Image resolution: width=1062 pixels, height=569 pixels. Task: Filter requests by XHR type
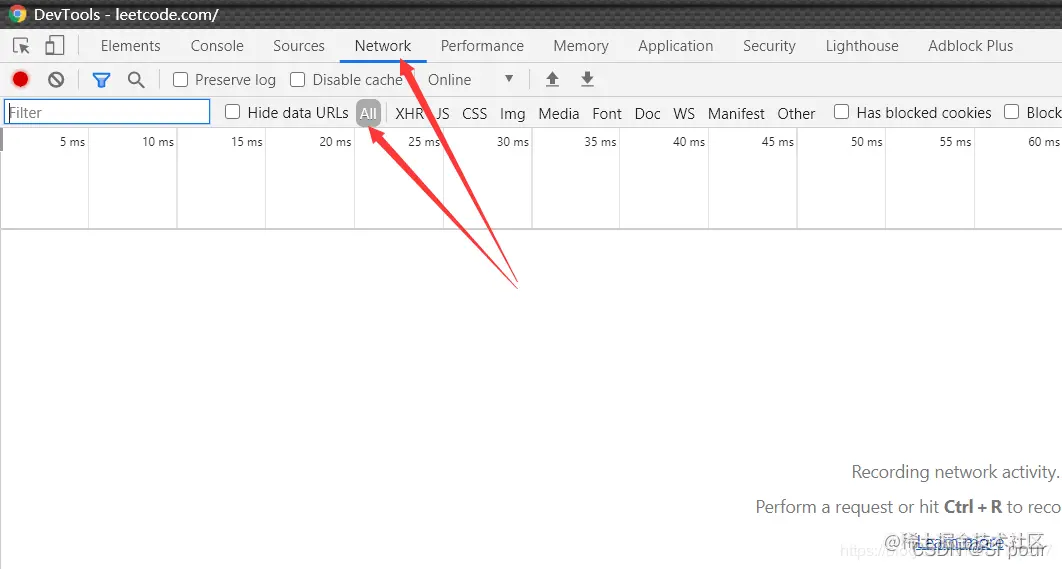(x=409, y=113)
